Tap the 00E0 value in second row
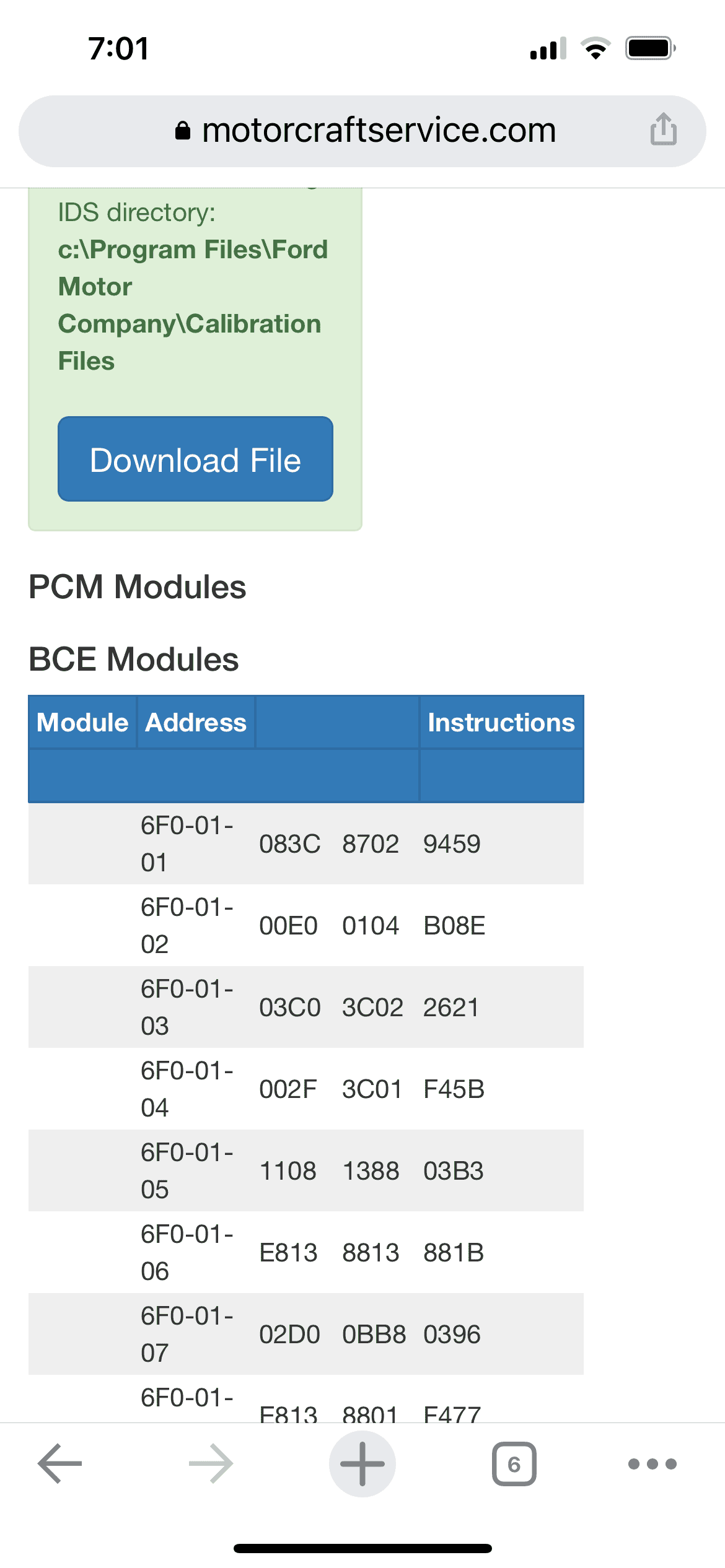725x1568 pixels. point(288,926)
